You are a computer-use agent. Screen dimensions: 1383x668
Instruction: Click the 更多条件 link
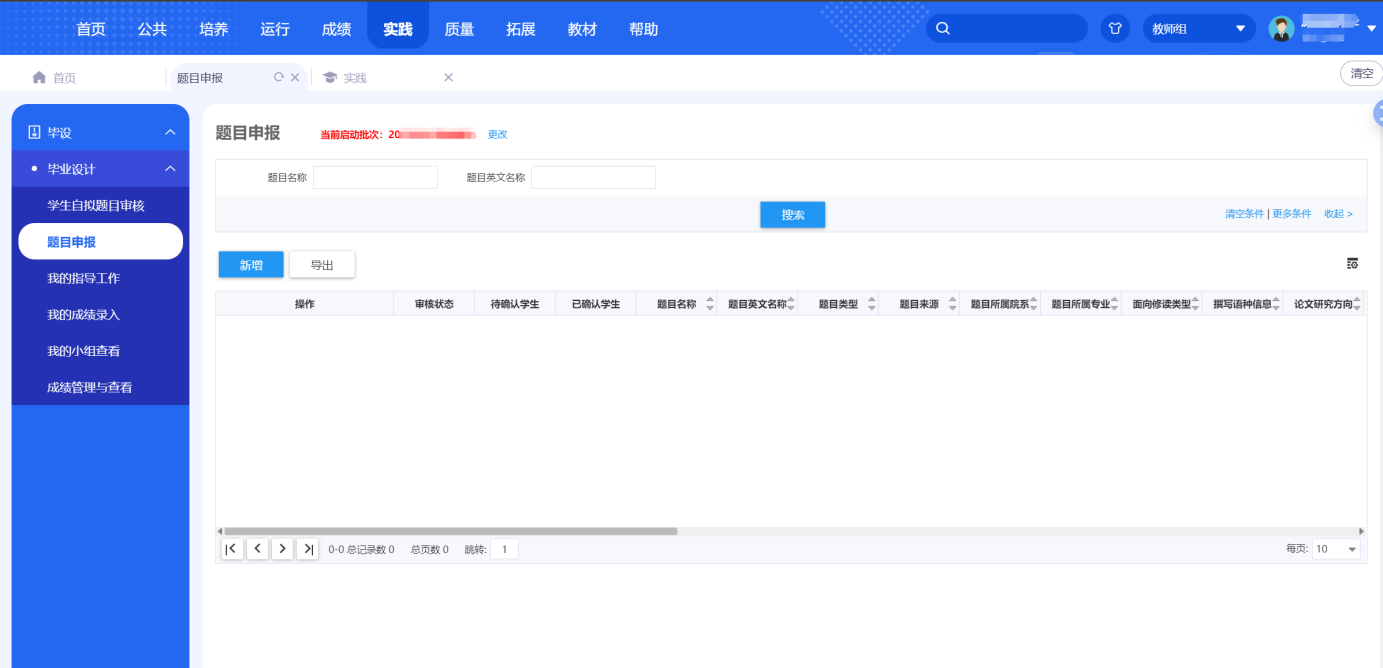1291,214
